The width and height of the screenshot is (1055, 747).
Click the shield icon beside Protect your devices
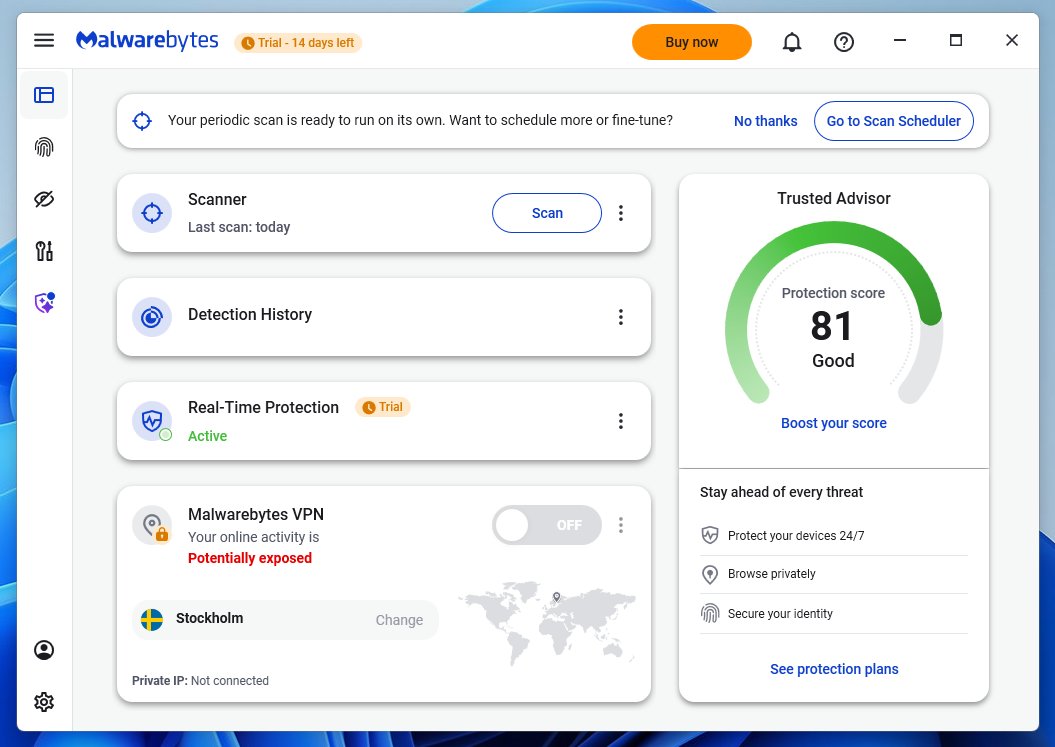[710, 536]
